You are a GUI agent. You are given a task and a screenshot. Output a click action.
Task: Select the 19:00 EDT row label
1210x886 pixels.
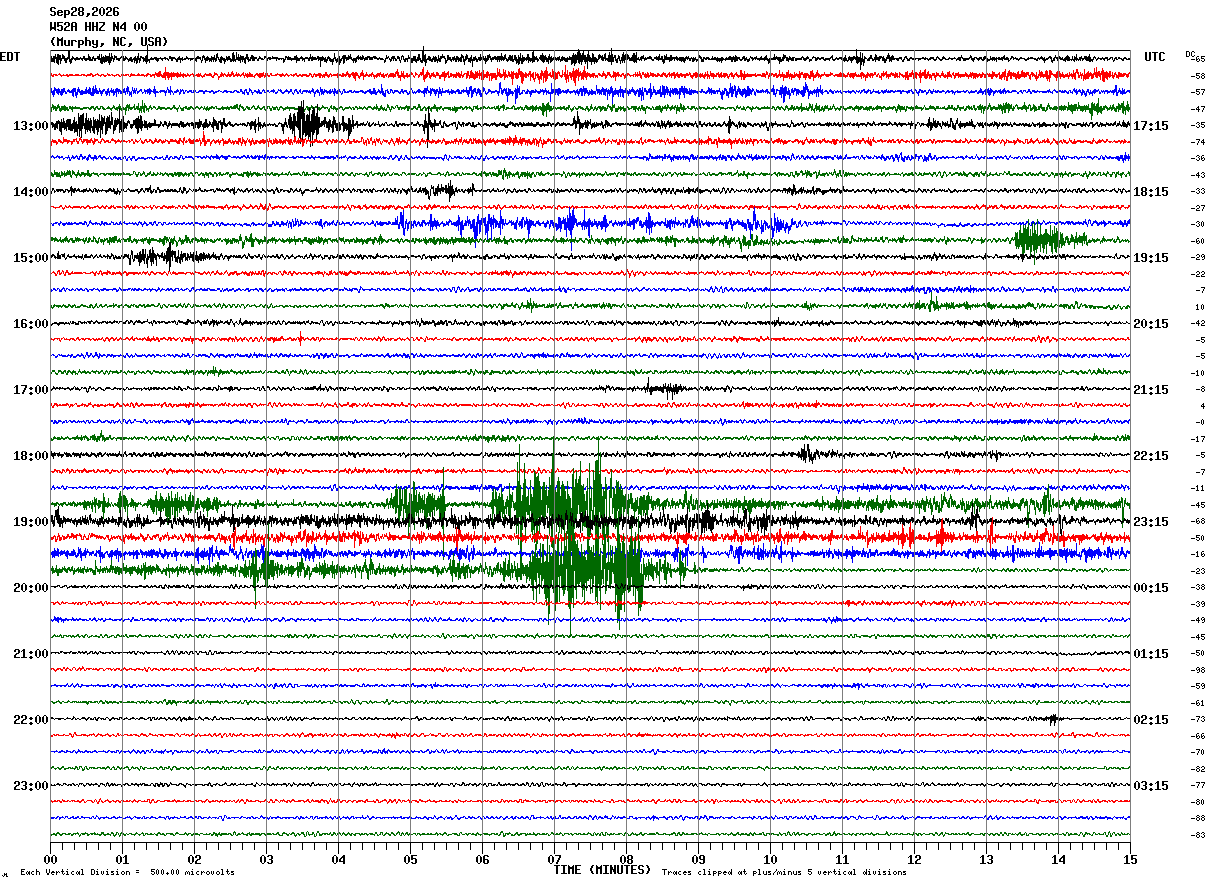30,522
